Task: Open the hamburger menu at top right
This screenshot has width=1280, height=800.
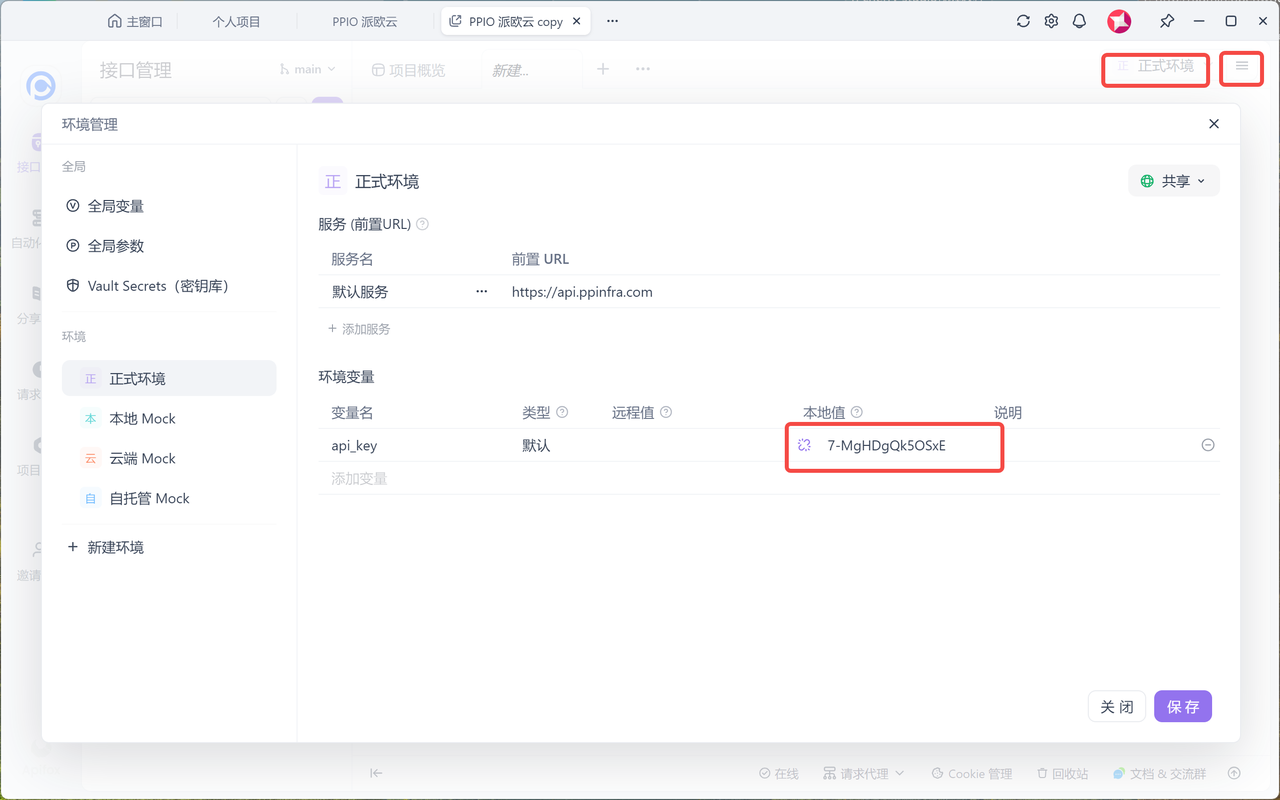Action: coord(1242,66)
